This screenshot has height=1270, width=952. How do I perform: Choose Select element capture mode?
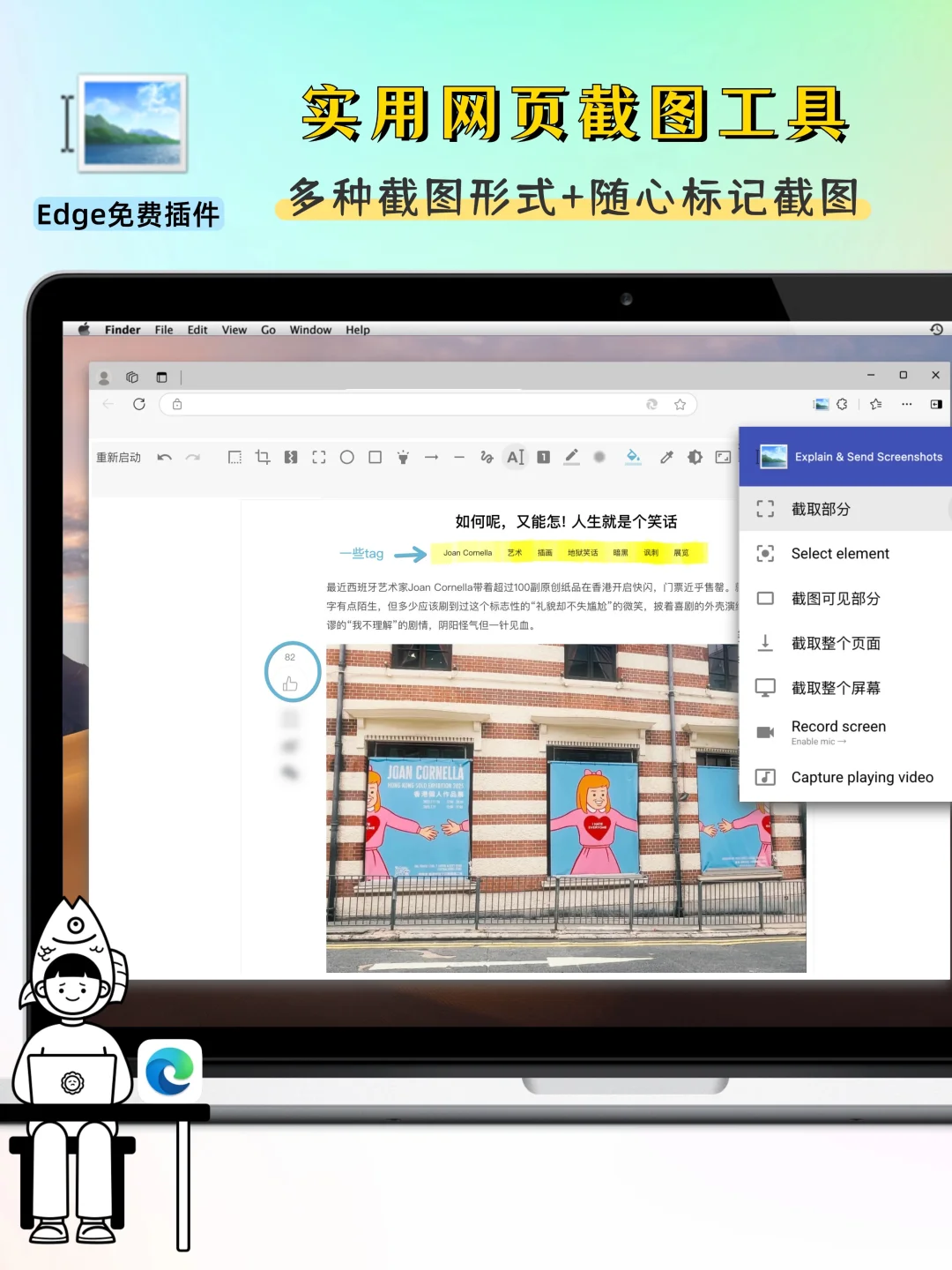[839, 553]
